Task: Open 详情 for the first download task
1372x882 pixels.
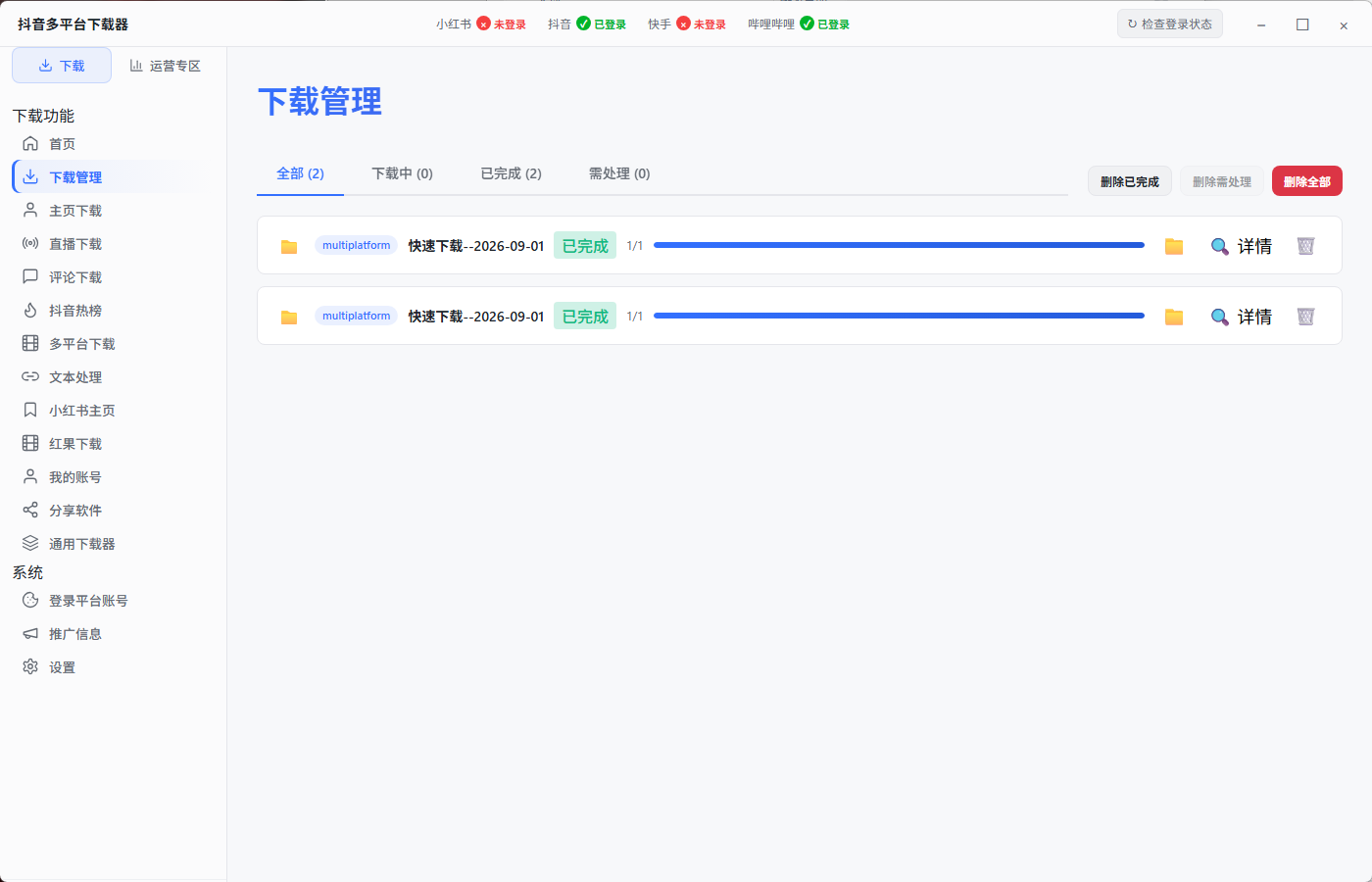Action: tap(1241, 246)
